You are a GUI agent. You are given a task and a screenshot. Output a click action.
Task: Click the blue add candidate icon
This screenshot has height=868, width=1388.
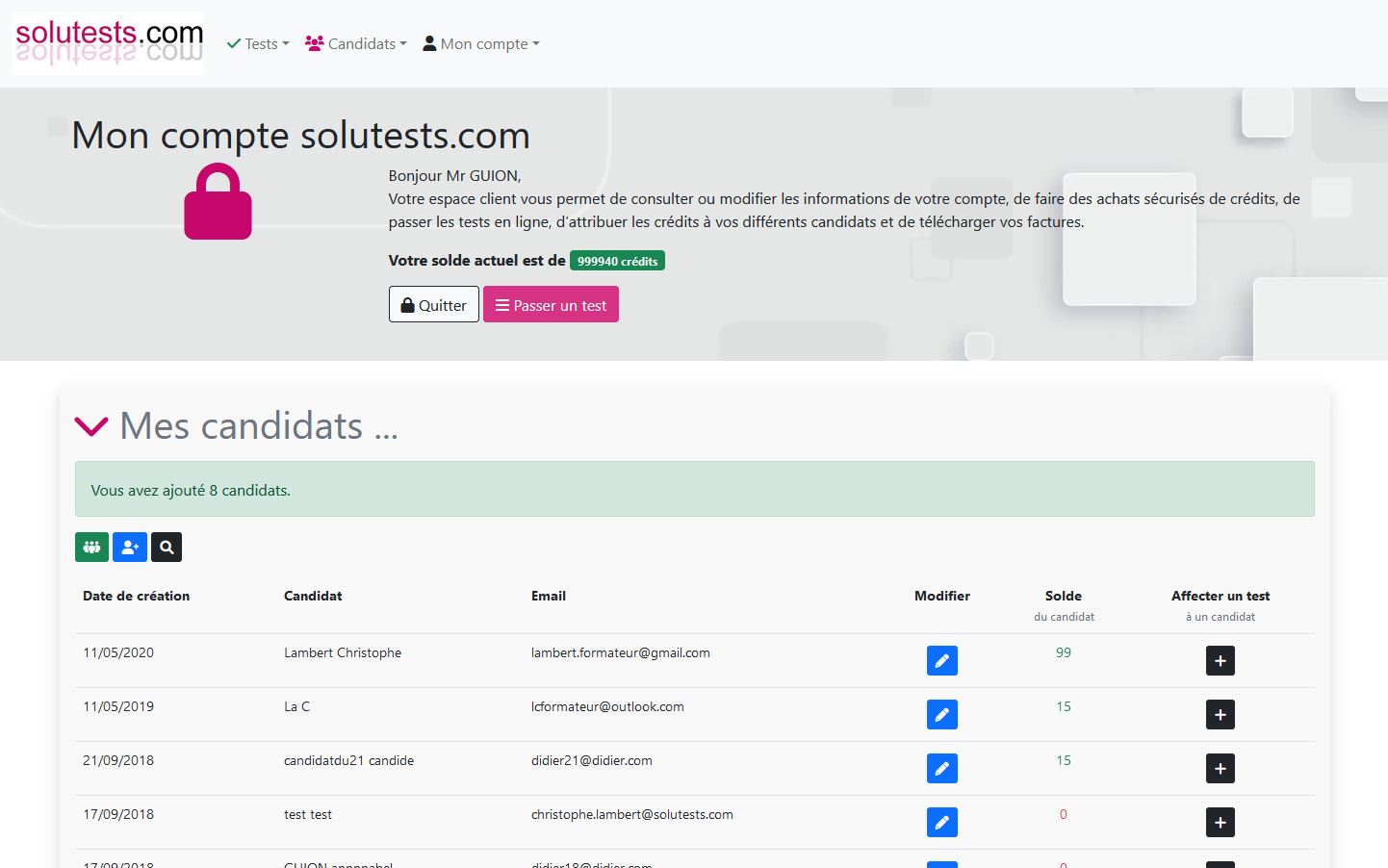(130, 548)
